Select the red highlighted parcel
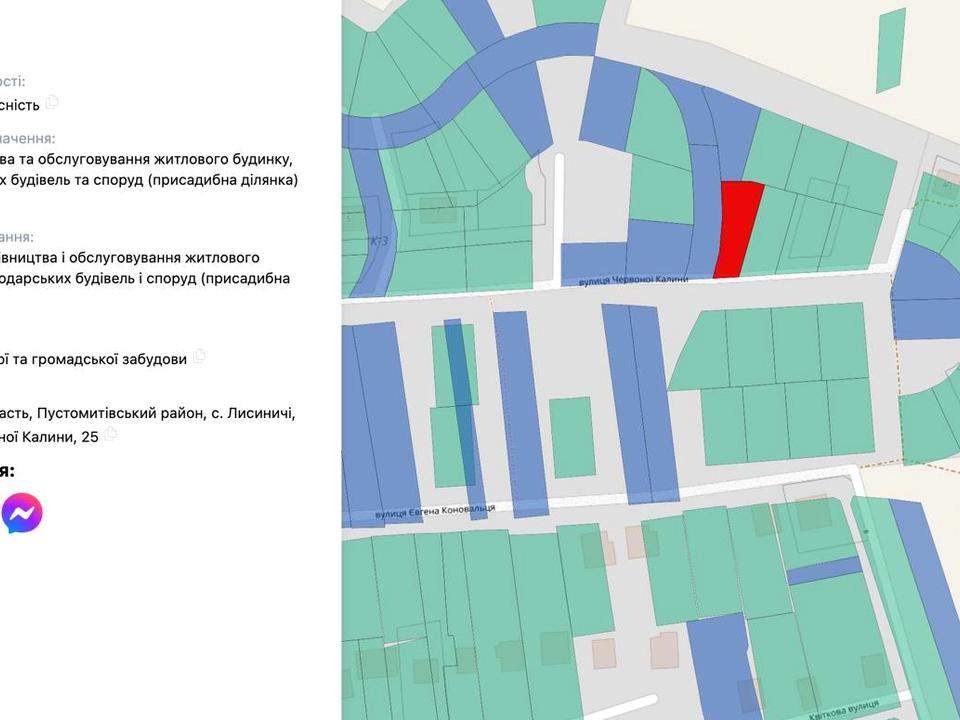This screenshot has height=720, width=960. (x=738, y=230)
